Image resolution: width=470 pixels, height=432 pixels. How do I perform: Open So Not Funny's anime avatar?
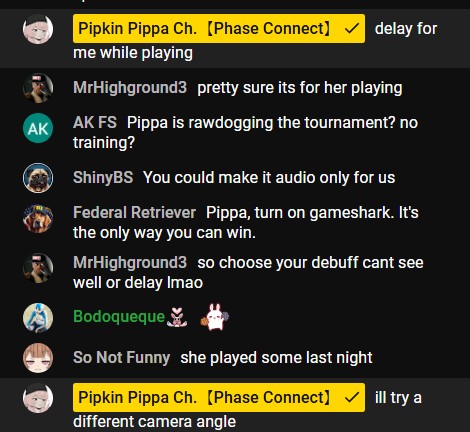(x=38, y=358)
